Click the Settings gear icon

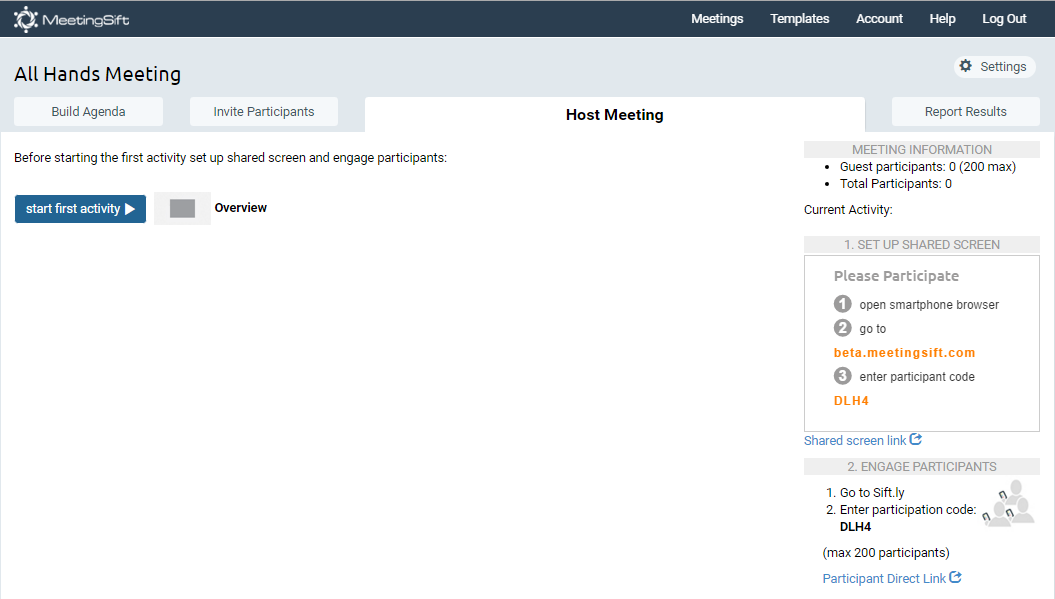[965, 66]
